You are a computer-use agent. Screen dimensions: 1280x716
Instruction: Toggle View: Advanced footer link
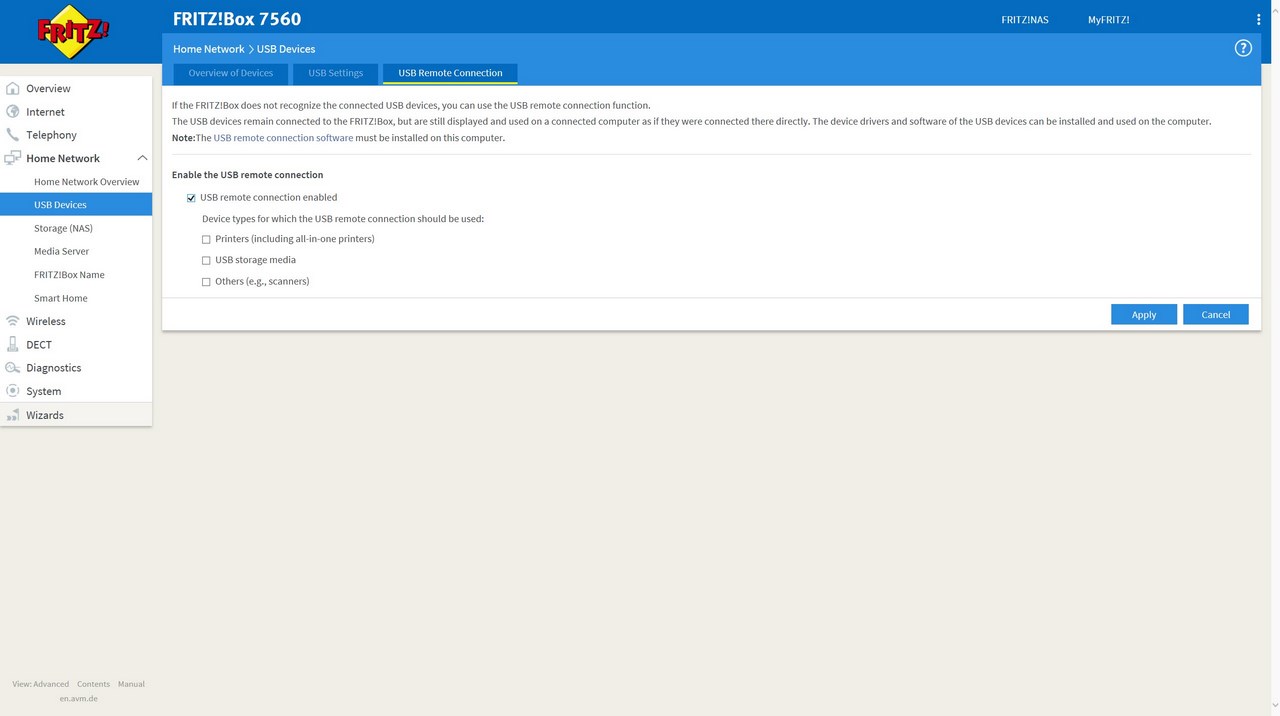41,684
